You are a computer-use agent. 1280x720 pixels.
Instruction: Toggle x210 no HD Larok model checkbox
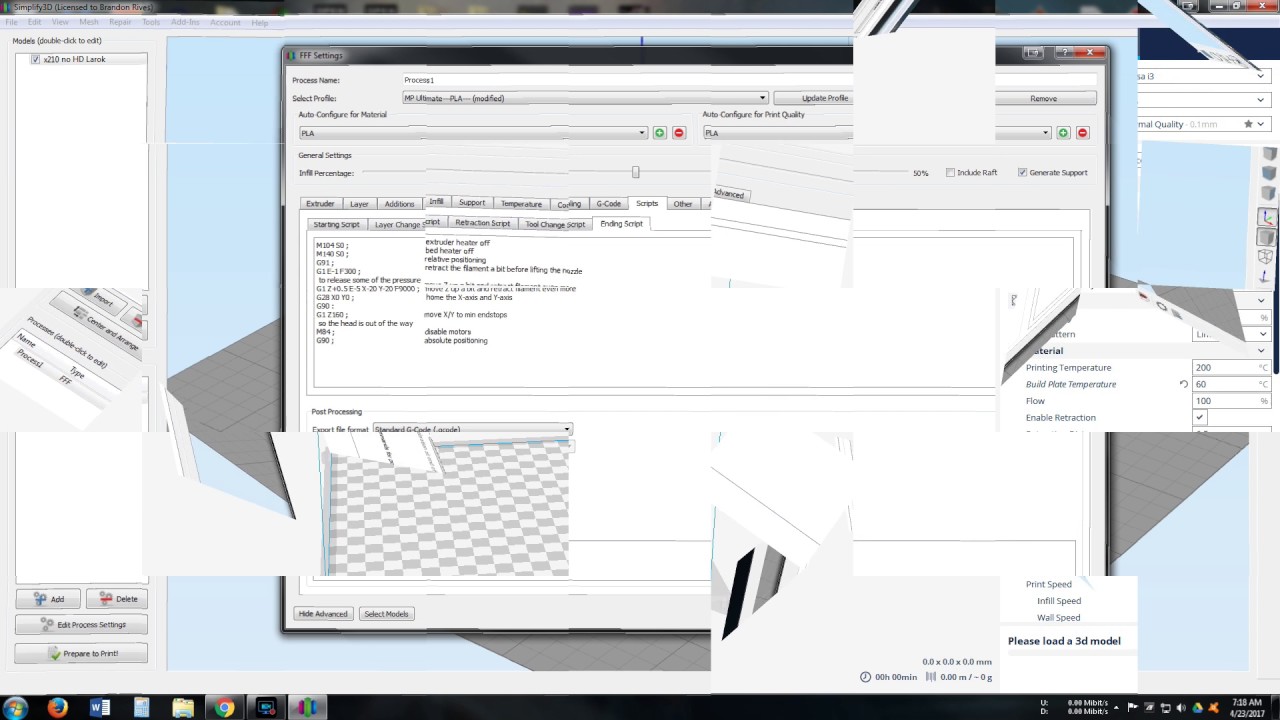pos(36,59)
